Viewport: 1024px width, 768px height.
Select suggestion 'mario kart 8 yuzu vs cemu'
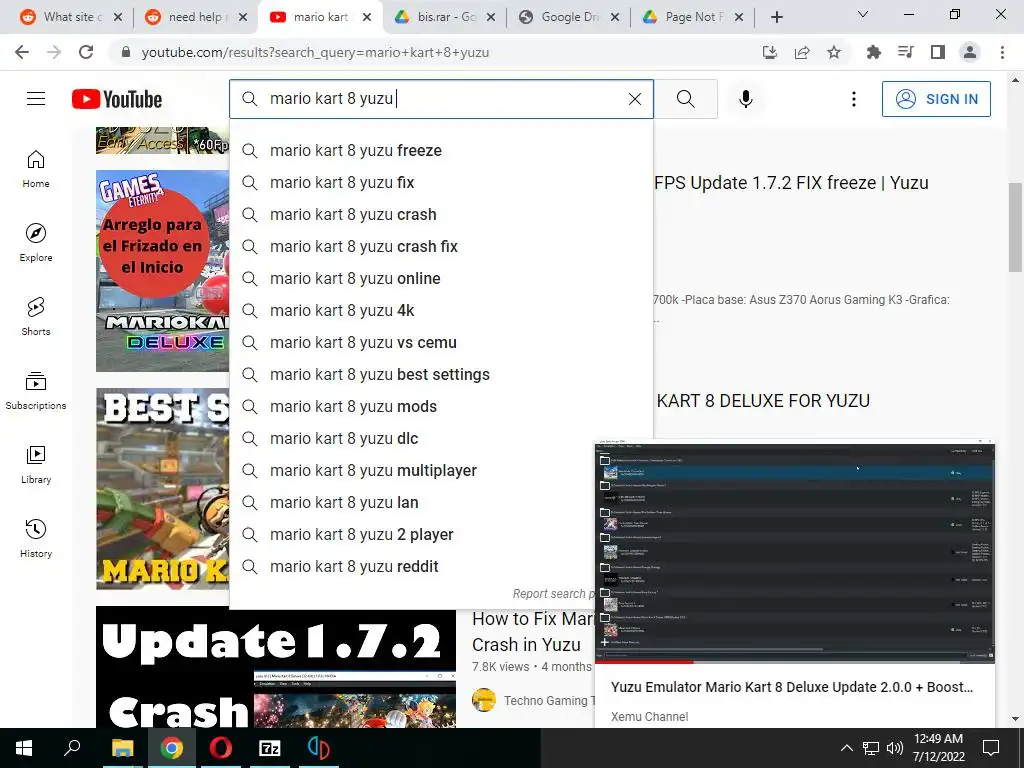click(x=441, y=342)
